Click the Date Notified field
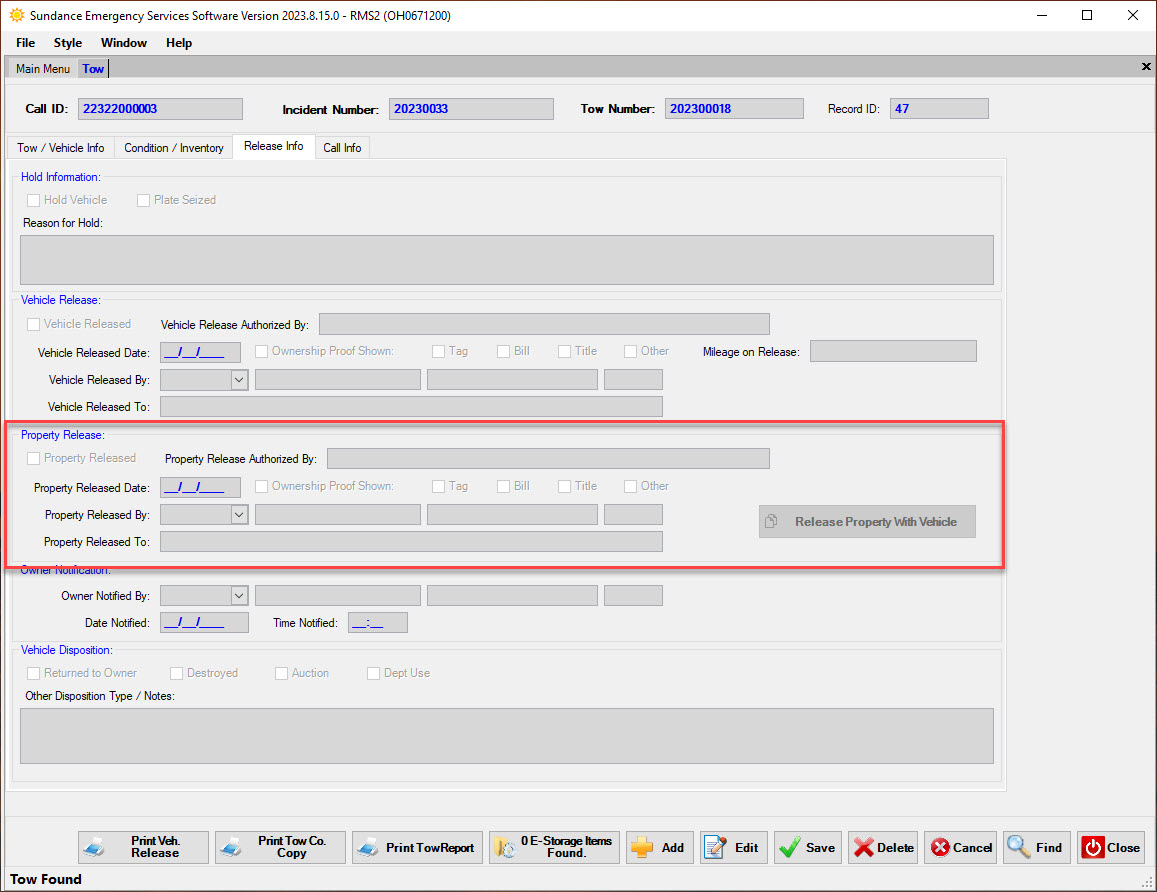Image resolution: width=1157 pixels, height=892 pixels. (204, 623)
